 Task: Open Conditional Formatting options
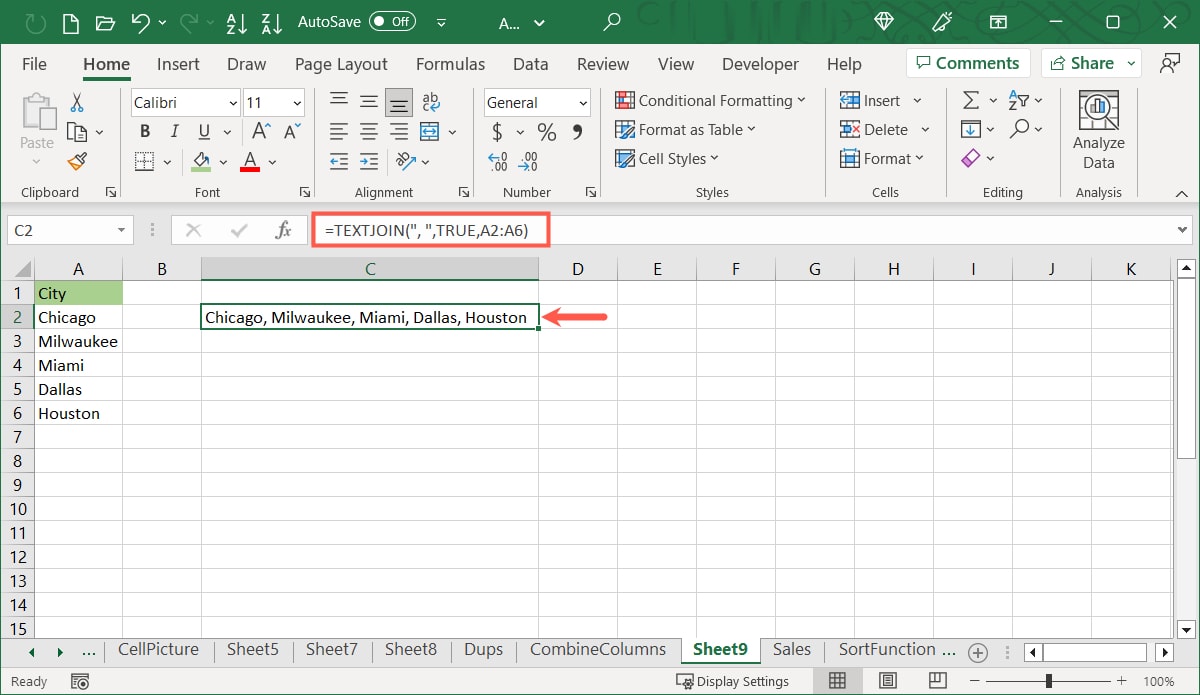pos(711,100)
